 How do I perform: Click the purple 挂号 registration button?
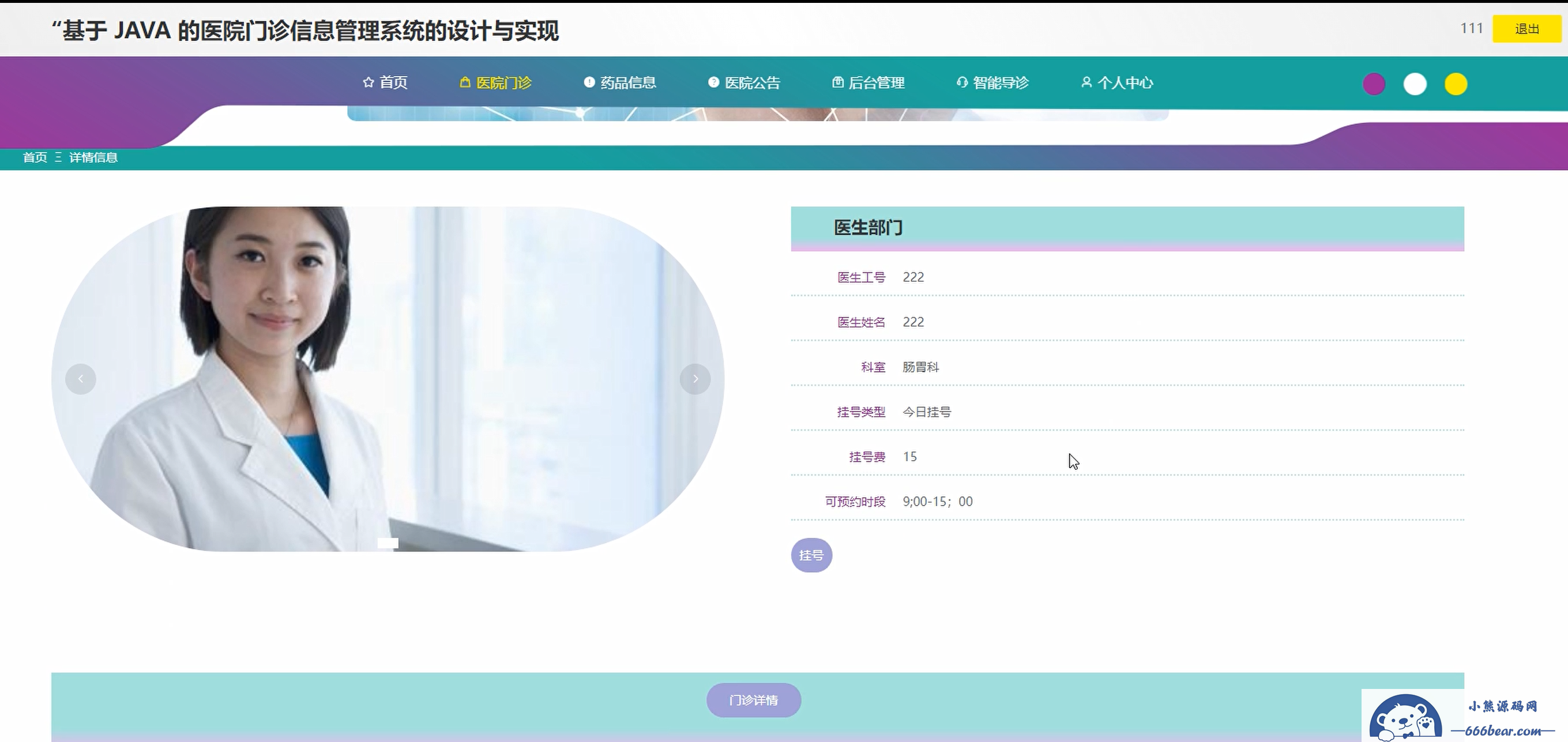click(x=811, y=555)
